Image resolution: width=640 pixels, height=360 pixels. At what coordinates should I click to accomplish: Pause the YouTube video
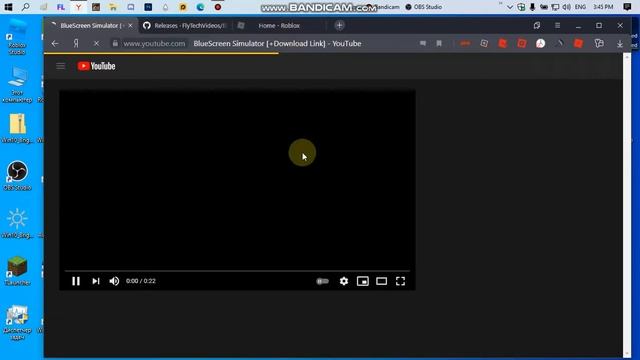[76, 281]
